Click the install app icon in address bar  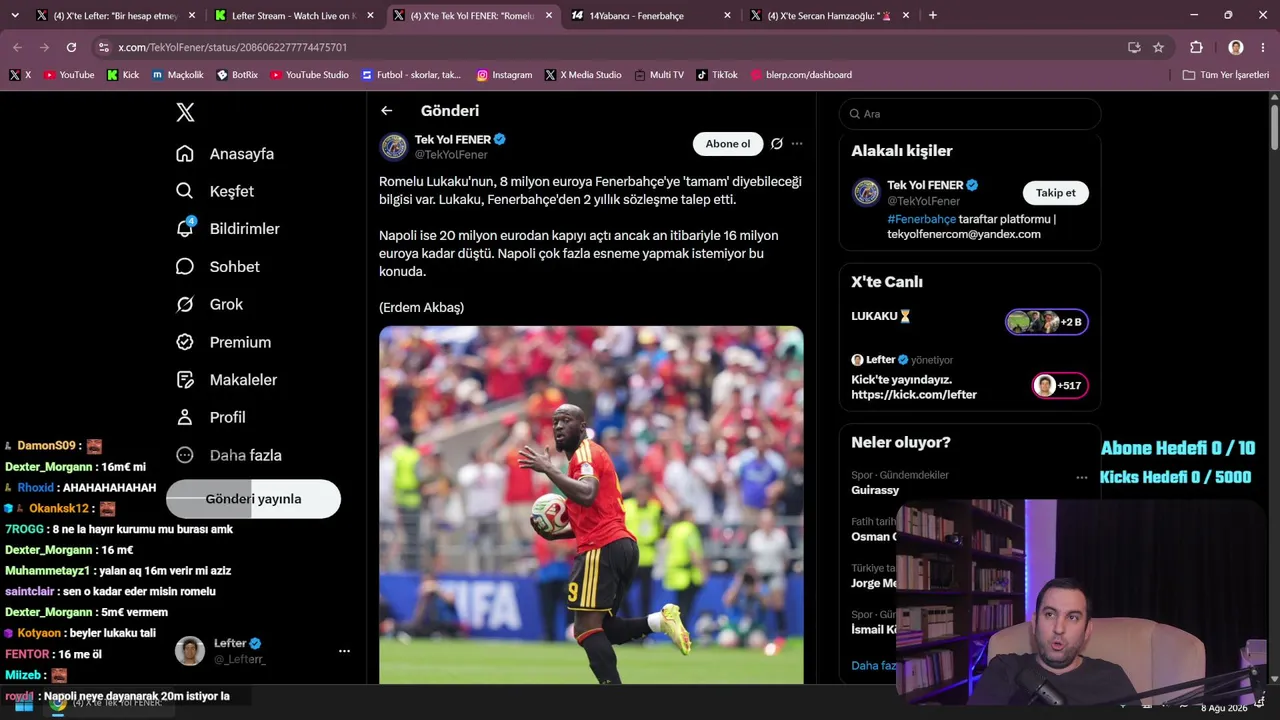tap(1134, 47)
